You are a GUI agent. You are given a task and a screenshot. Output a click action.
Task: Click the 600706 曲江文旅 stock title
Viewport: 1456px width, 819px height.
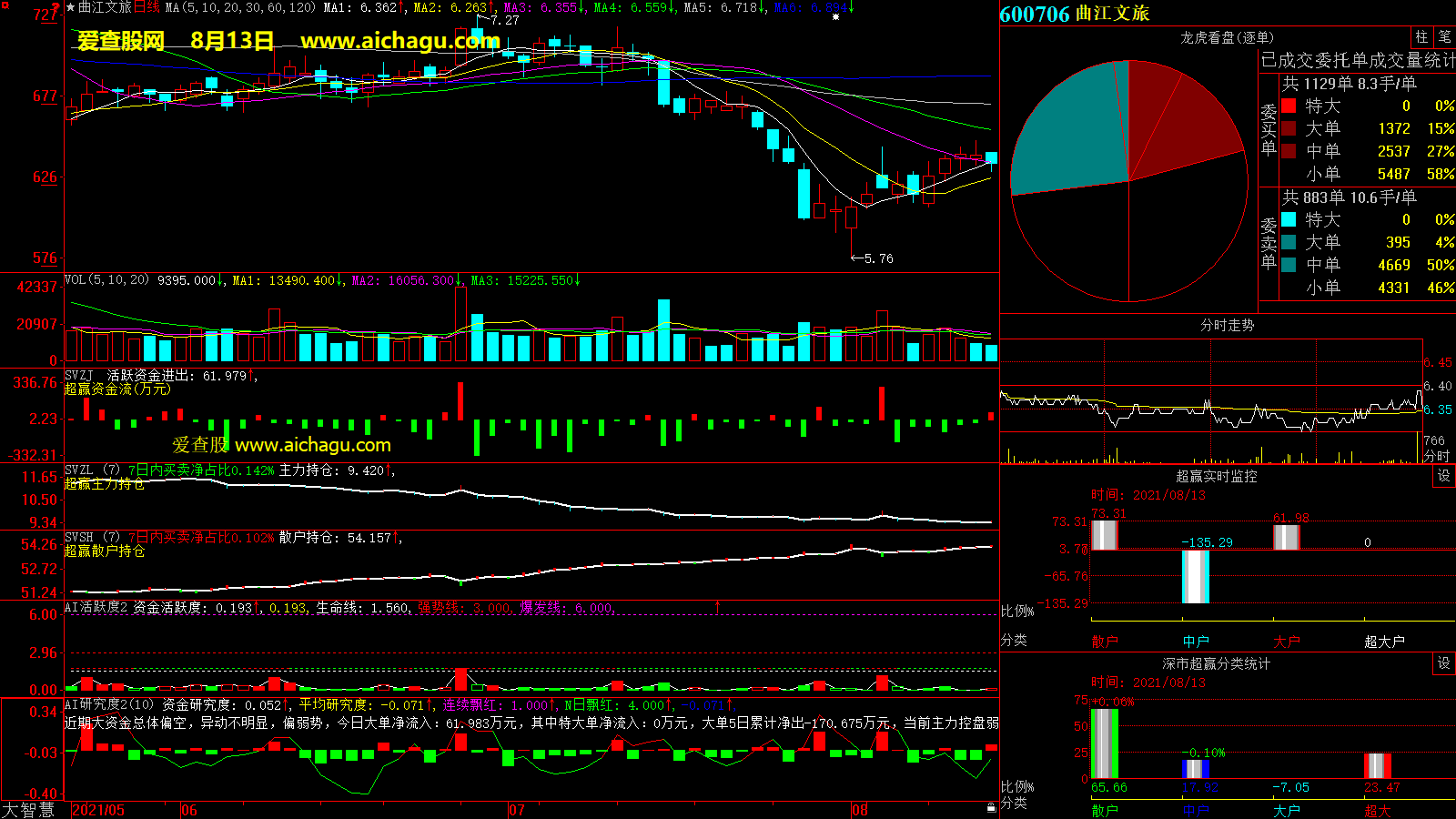pos(1074,14)
